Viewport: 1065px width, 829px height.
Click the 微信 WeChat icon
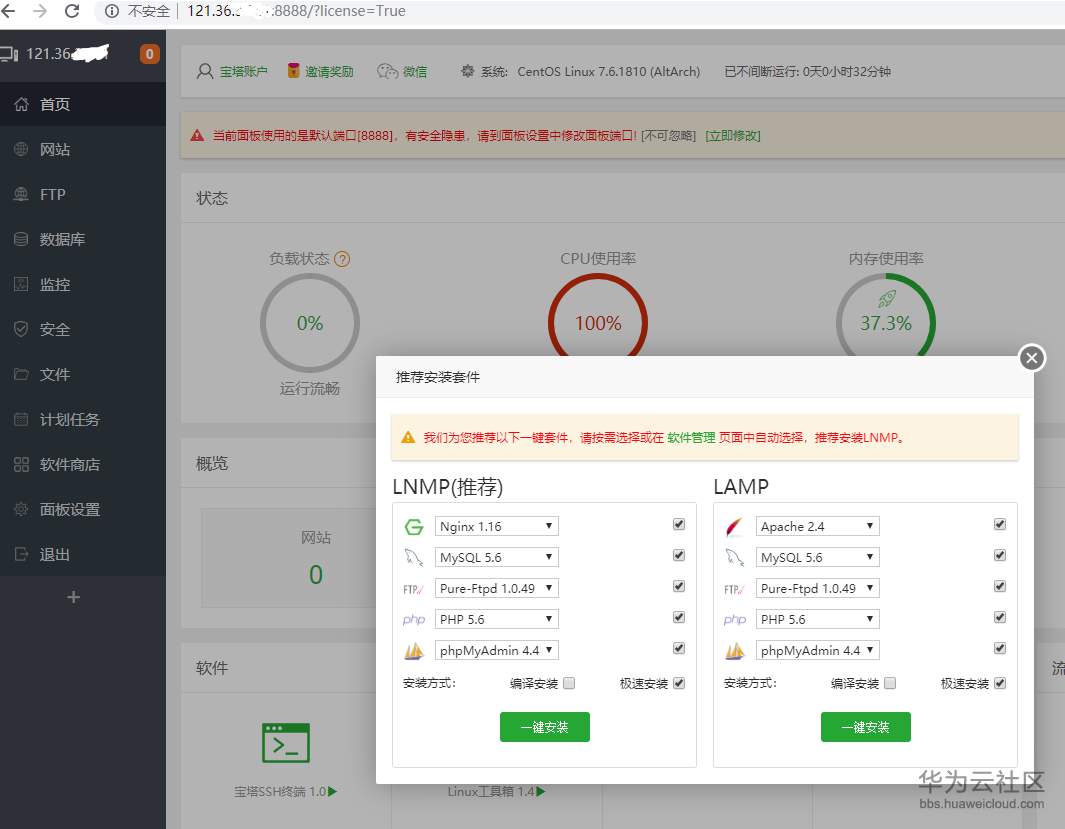pyautogui.click(x=387, y=71)
